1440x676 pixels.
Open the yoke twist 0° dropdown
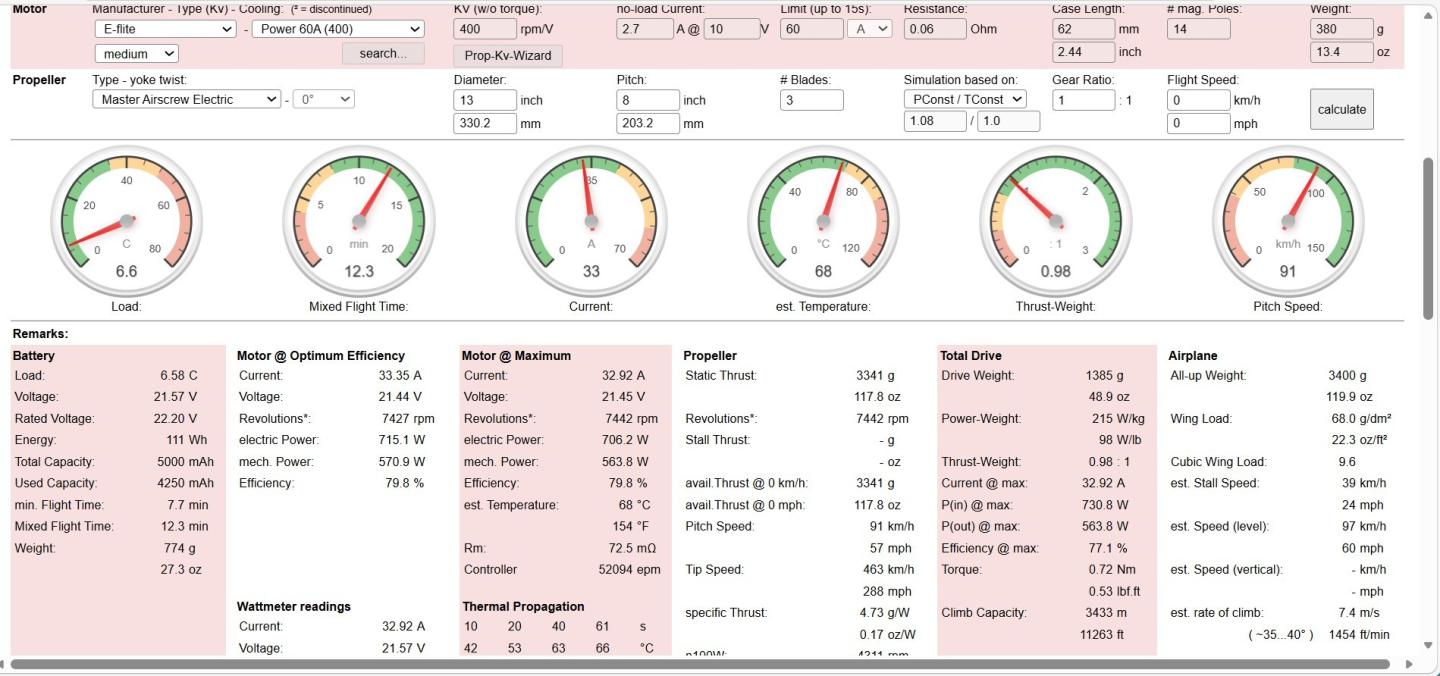coord(324,99)
